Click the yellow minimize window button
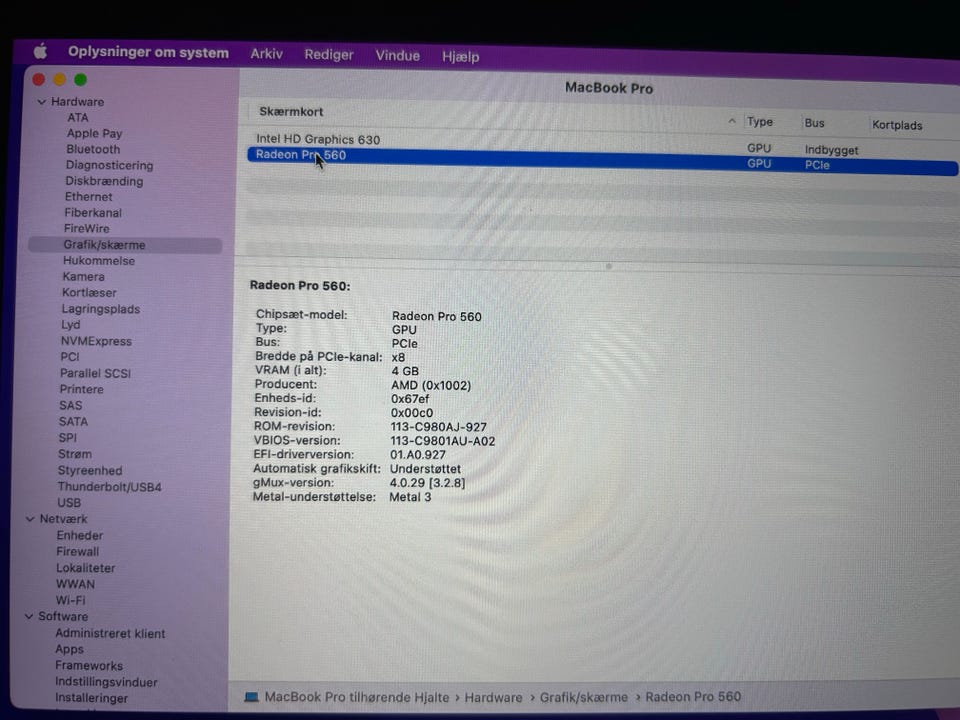960x720 pixels. [x=59, y=80]
